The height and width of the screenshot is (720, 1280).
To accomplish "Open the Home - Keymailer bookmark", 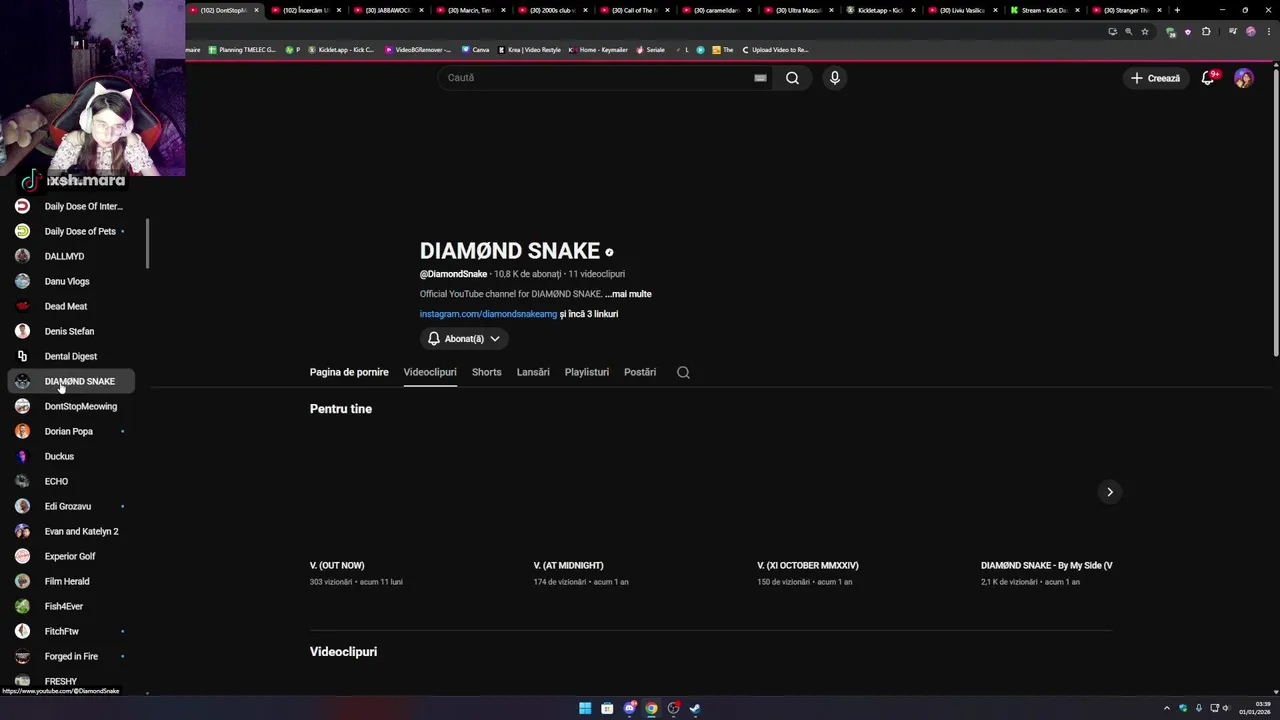I will click(x=598, y=49).
